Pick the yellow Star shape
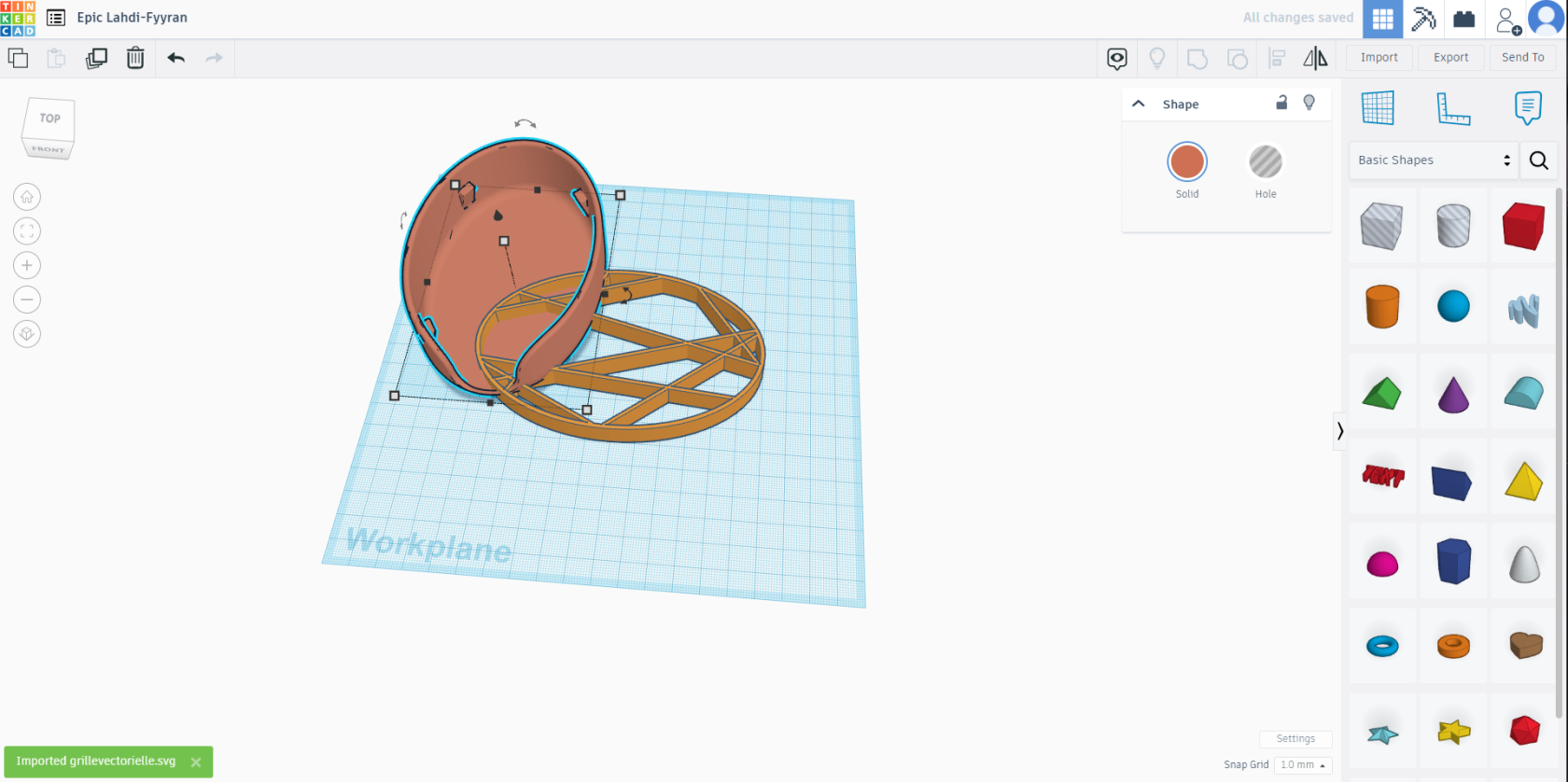The height and width of the screenshot is (782, 1568). pyautogui.click(x=1454, y=732)
